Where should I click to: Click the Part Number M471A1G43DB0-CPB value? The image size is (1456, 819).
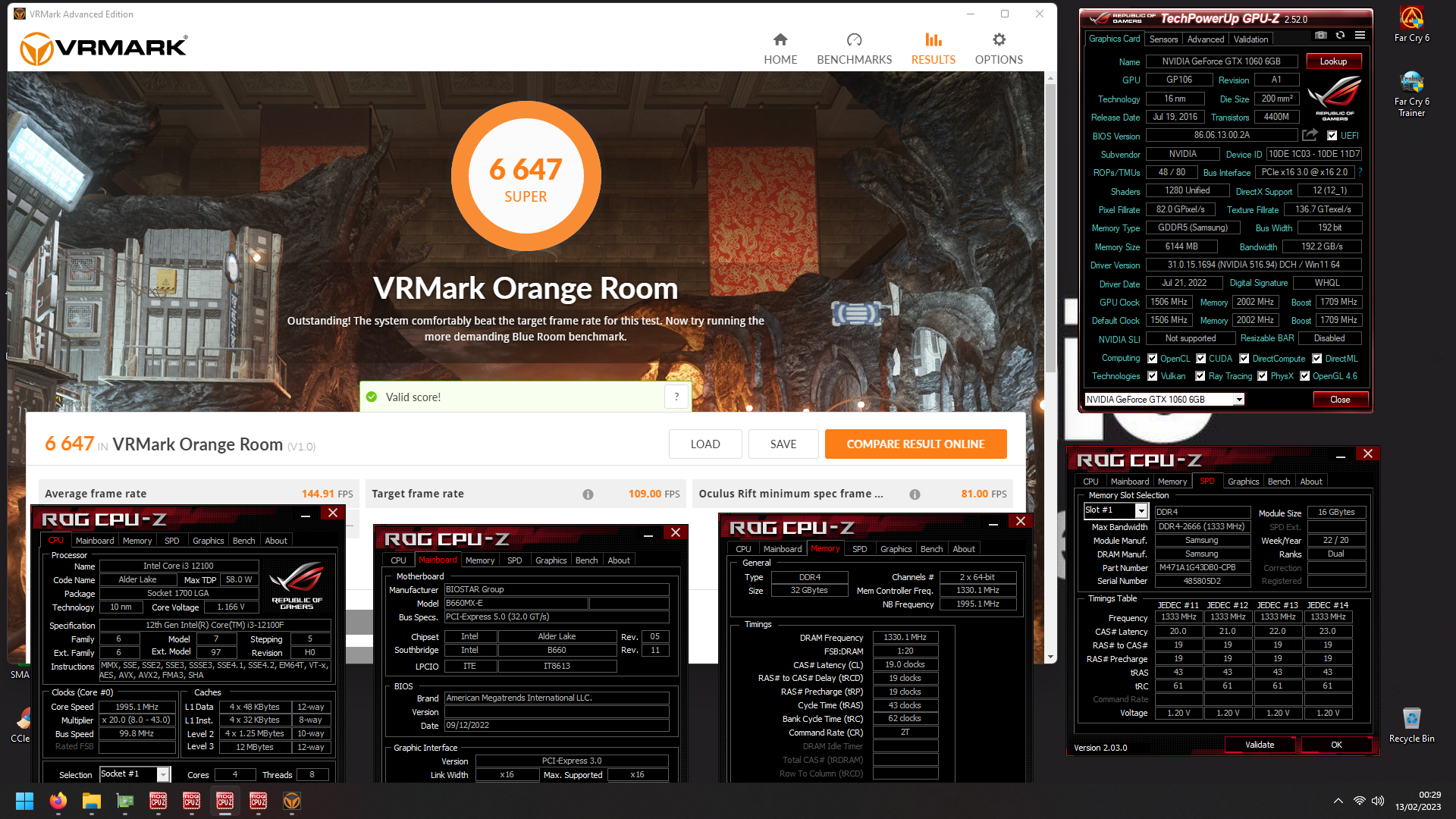pyautogui.click(x=1201, y=568)
